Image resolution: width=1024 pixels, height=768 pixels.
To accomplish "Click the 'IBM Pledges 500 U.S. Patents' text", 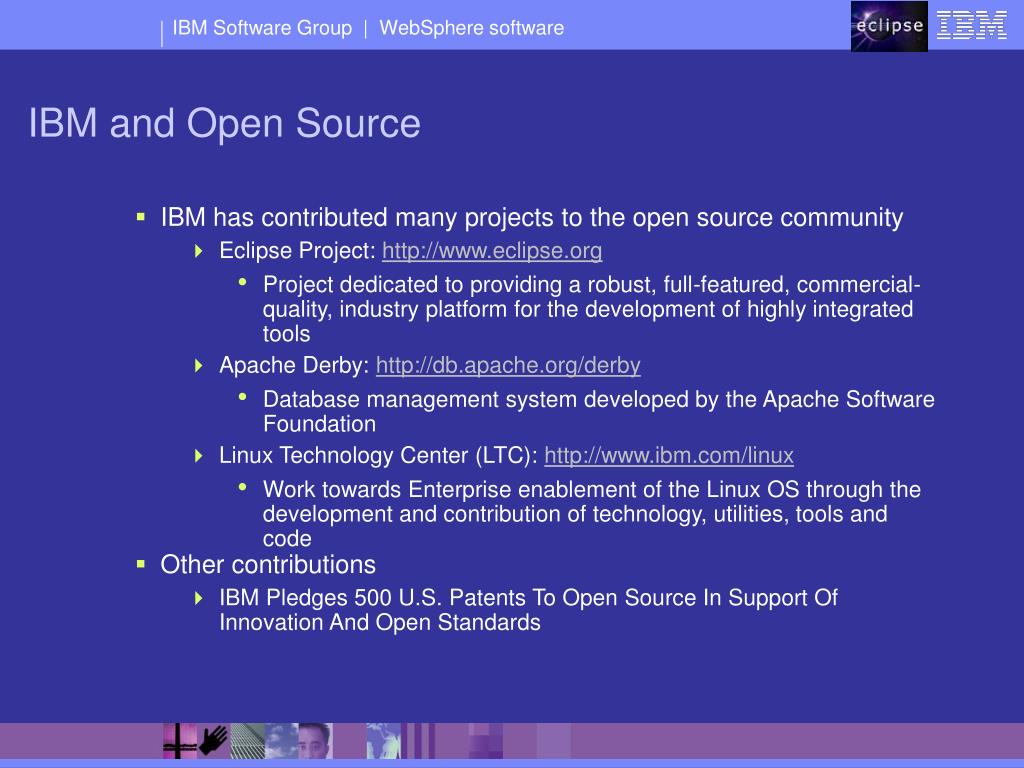I will click(x=528, y=610).
